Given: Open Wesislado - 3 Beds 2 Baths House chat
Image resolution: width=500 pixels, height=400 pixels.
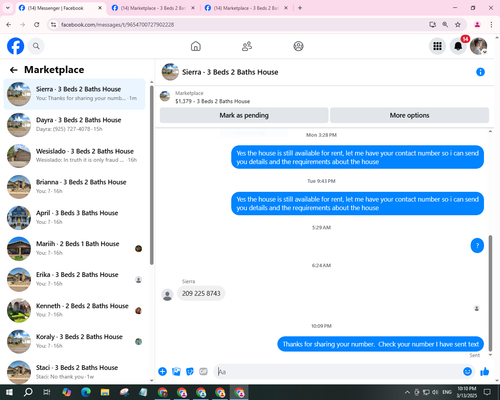Looking at the screenshot, I should [75, 156].
